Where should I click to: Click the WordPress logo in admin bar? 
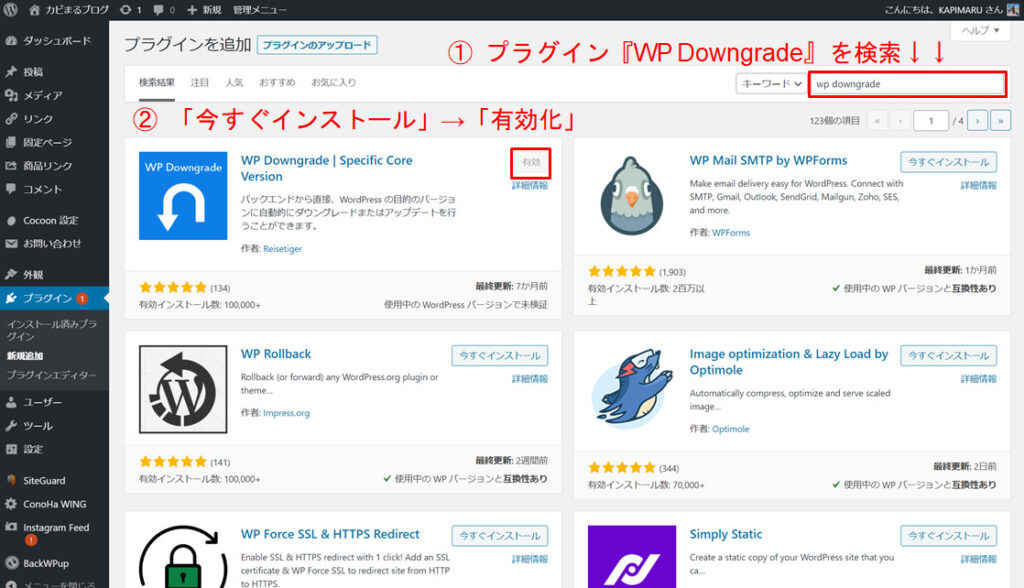click(x=10, y=10)
